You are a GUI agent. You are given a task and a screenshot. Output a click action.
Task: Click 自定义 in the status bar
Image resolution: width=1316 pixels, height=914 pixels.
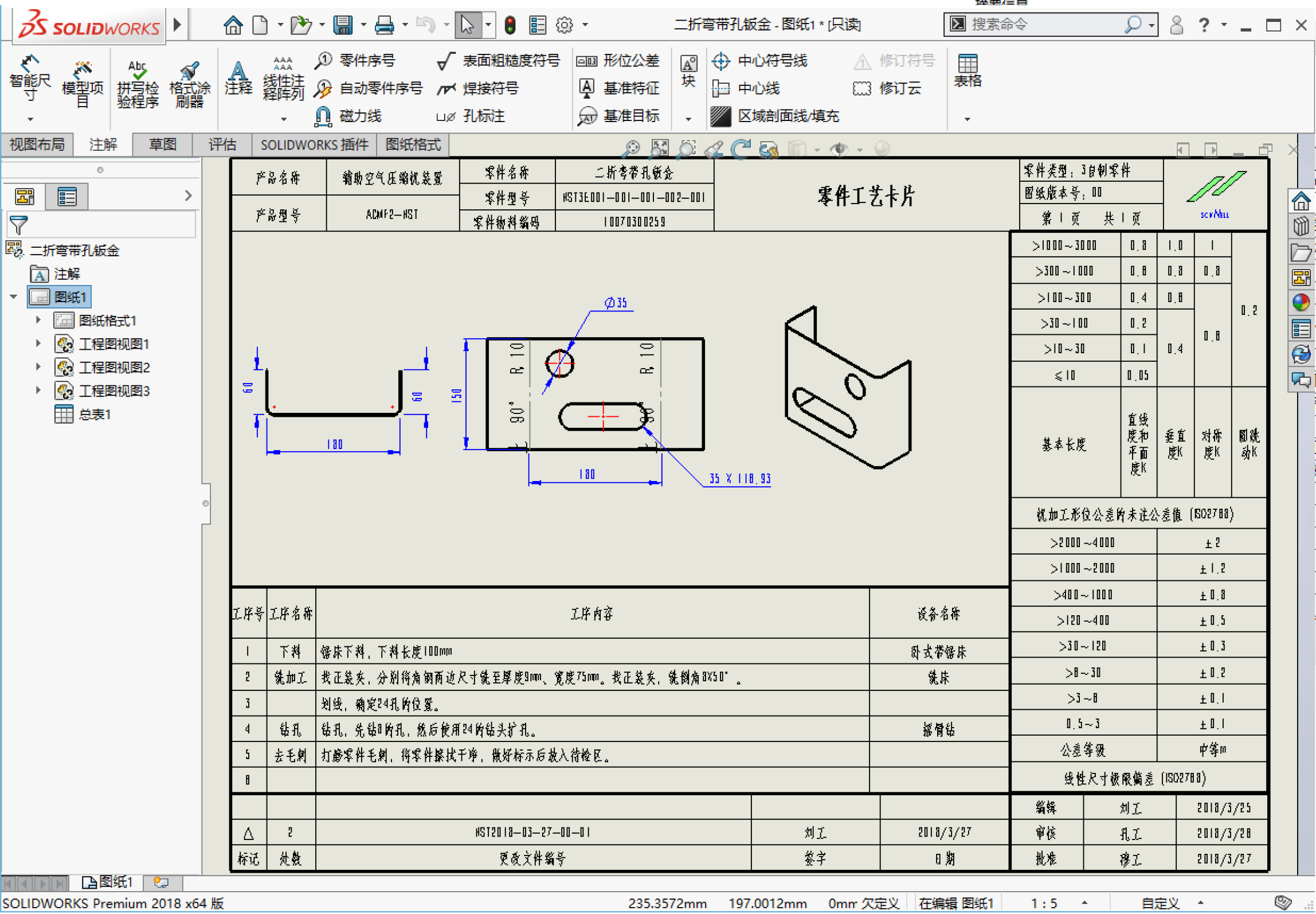[x=1160, y=904]
